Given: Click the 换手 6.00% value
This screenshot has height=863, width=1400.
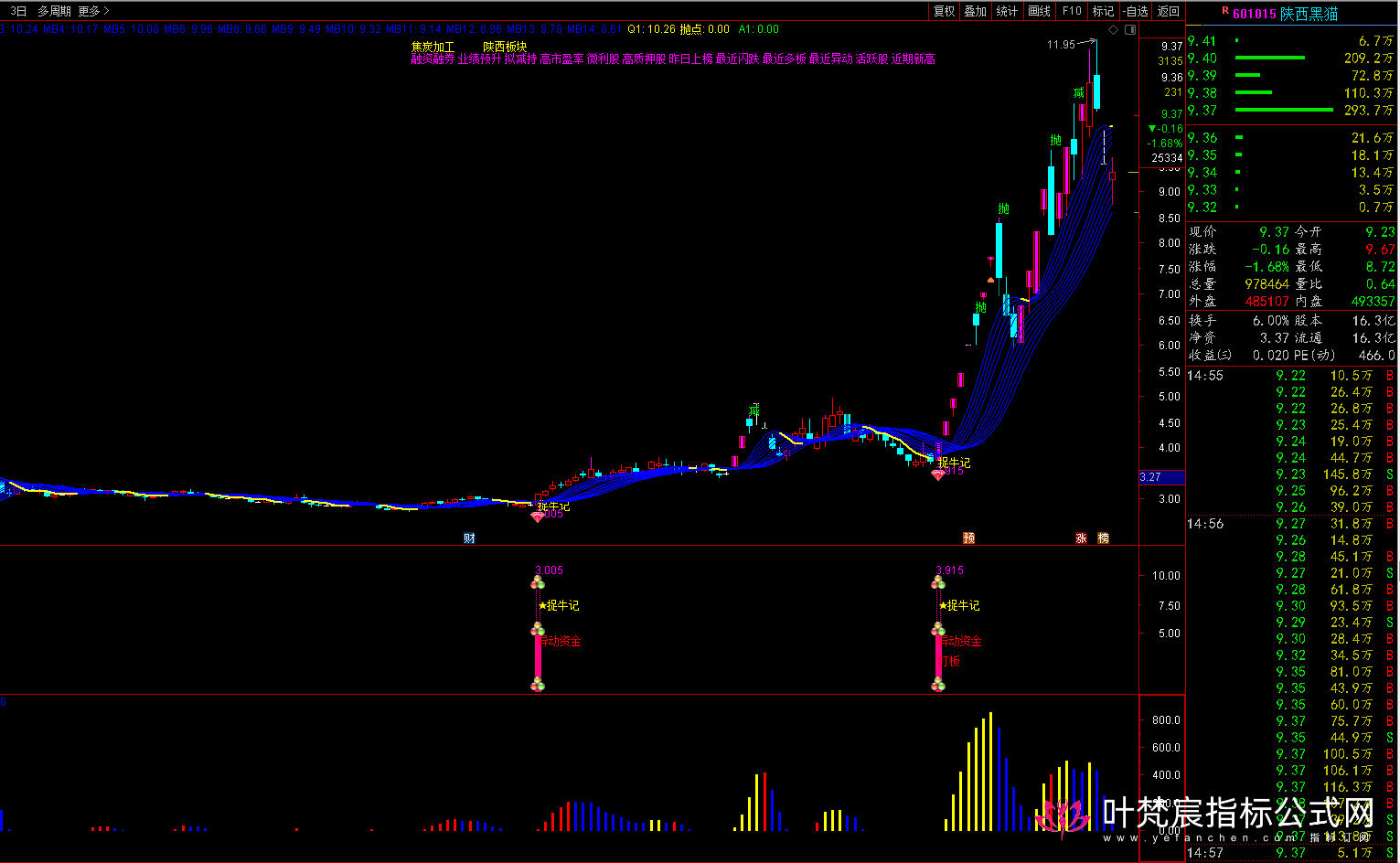Looking at the screenshot, I should coord(1271,321).
